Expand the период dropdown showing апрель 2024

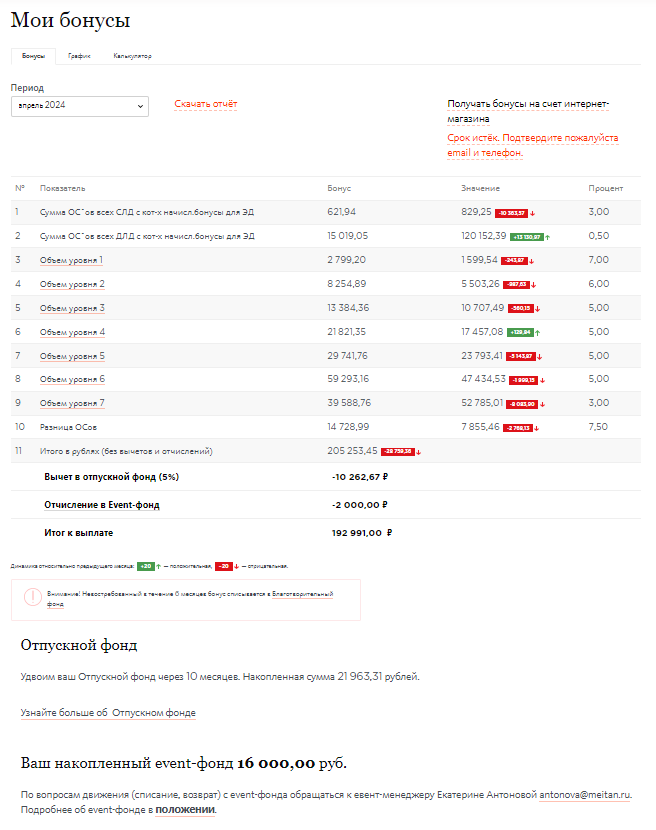(x=79, y=105)
